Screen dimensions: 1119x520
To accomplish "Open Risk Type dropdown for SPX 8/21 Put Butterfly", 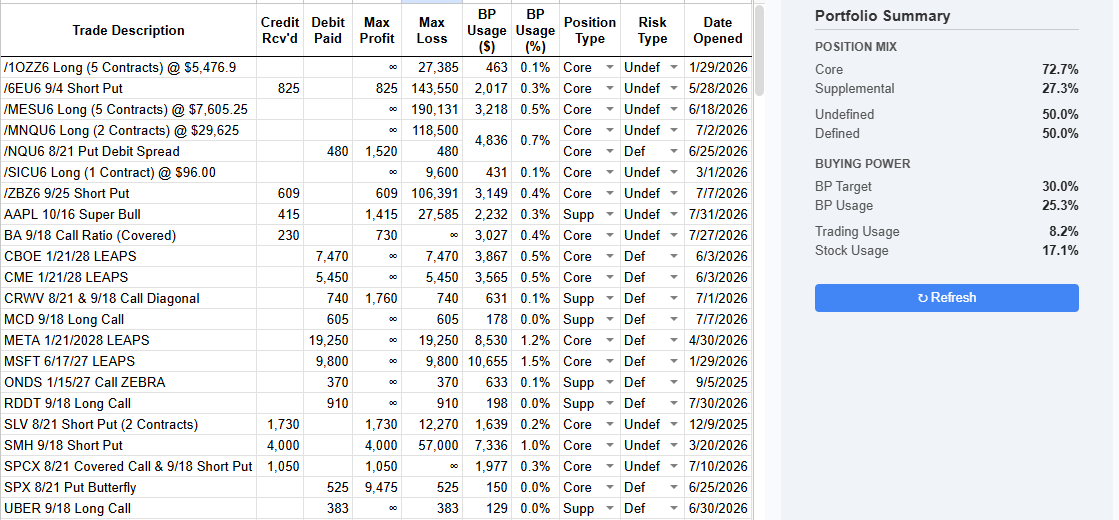I will 674,487.
